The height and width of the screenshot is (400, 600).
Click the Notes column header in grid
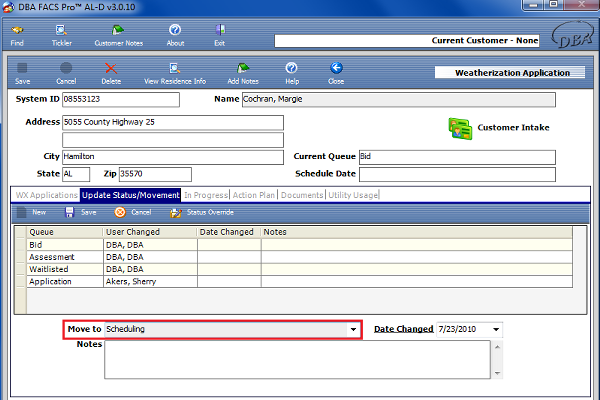(417, 232)
